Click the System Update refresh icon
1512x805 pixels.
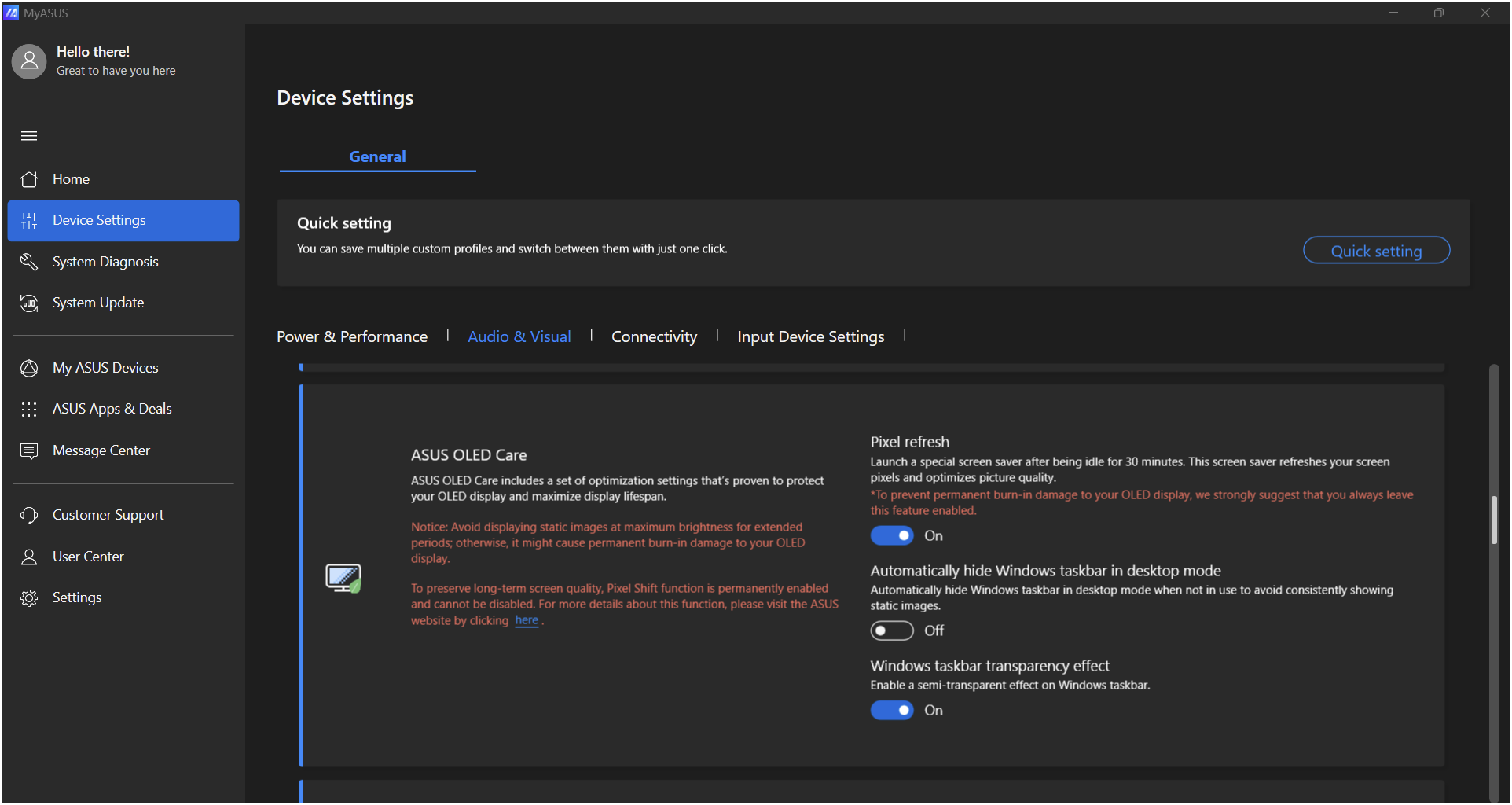[x=29, y=303]
